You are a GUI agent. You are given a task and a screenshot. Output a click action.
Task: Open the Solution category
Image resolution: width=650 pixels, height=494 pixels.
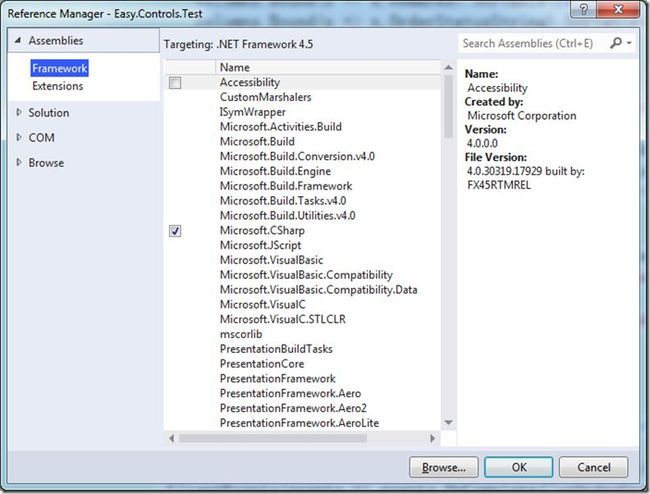[x=49, y=113]
